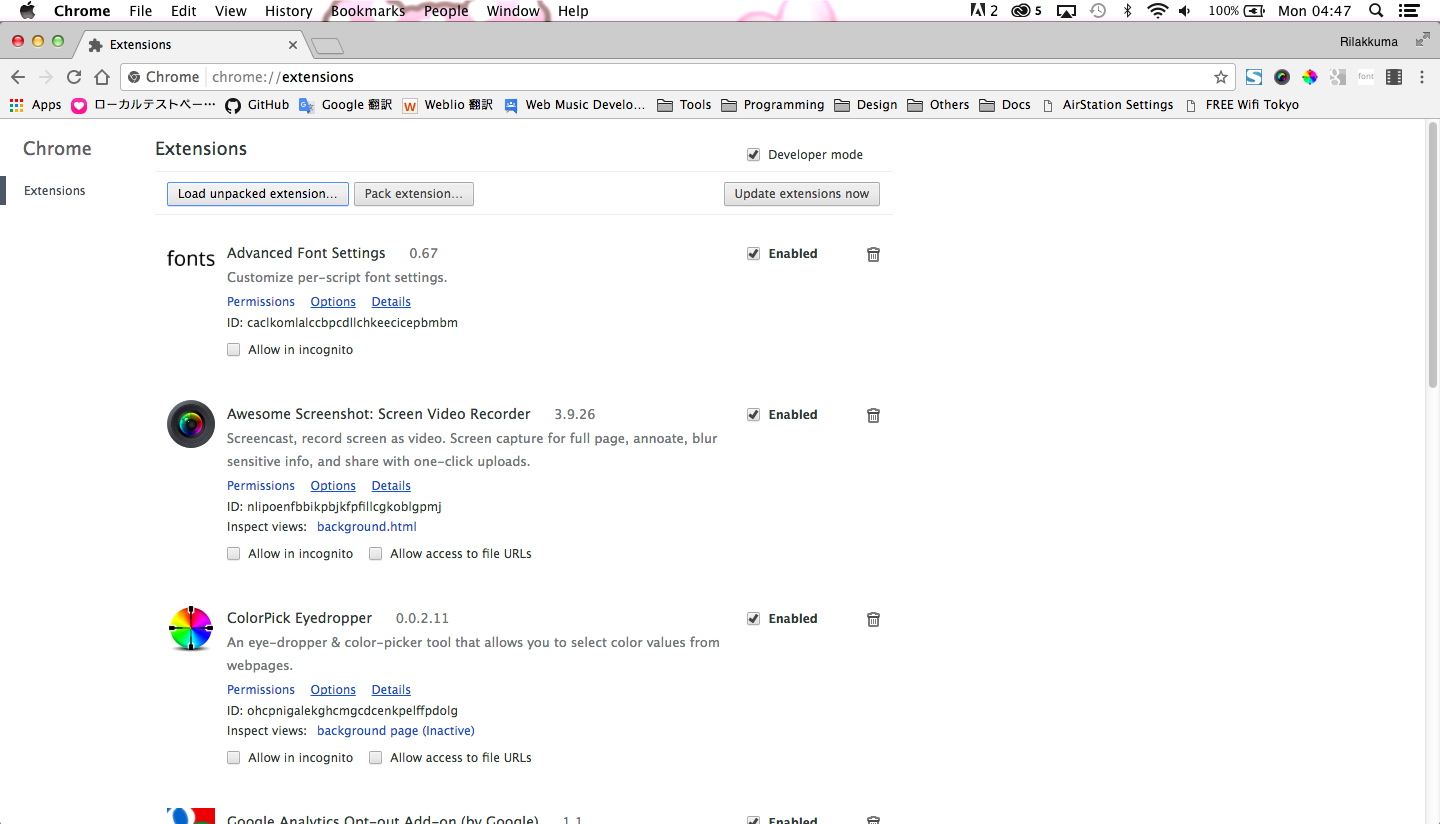
Task: Disable Advanced Font Settings via Enabled checkbox
Action: click(753, 254)
